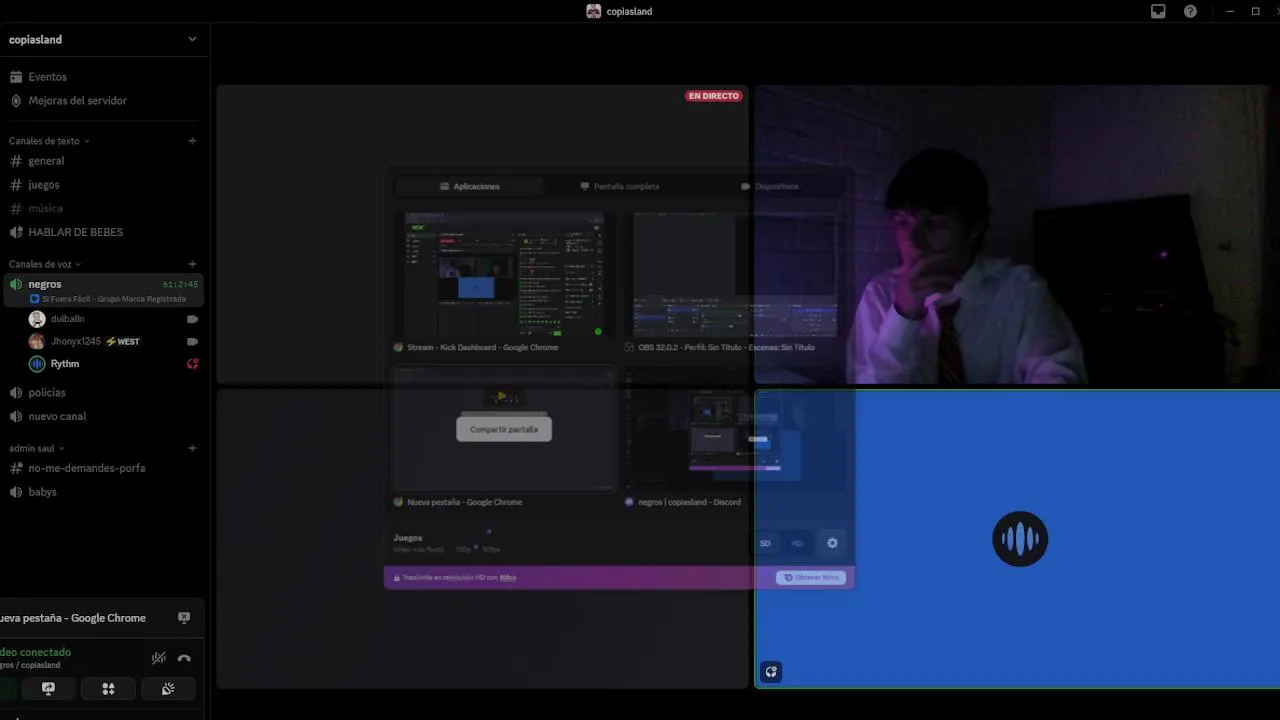Click the Obtener Nitro button
Viewport: 1280px width, 720px height.
pos(811,577)
